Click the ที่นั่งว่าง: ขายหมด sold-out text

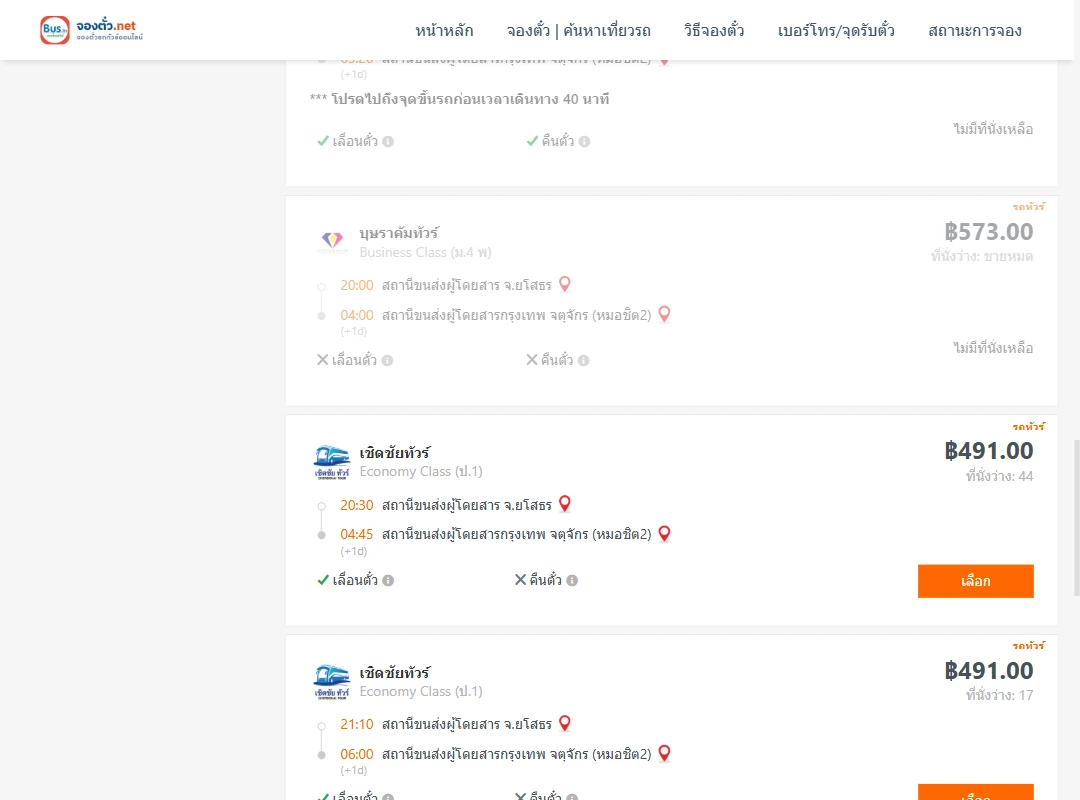[x=982, y=256]
